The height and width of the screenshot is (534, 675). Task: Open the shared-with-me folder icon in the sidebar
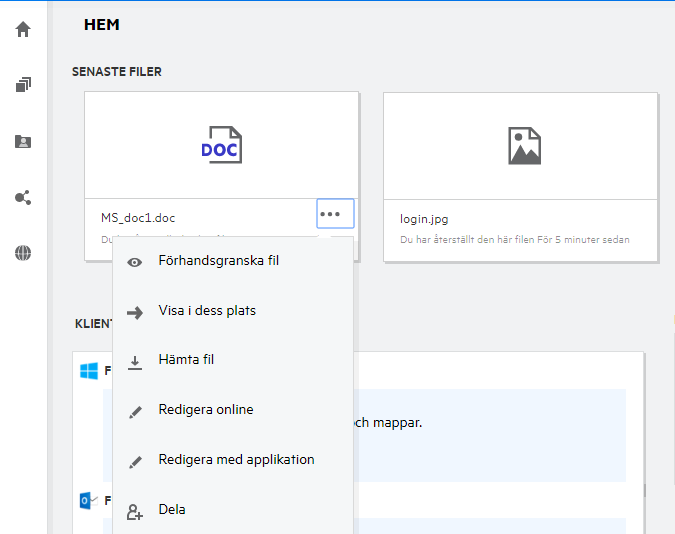[23, 142]
